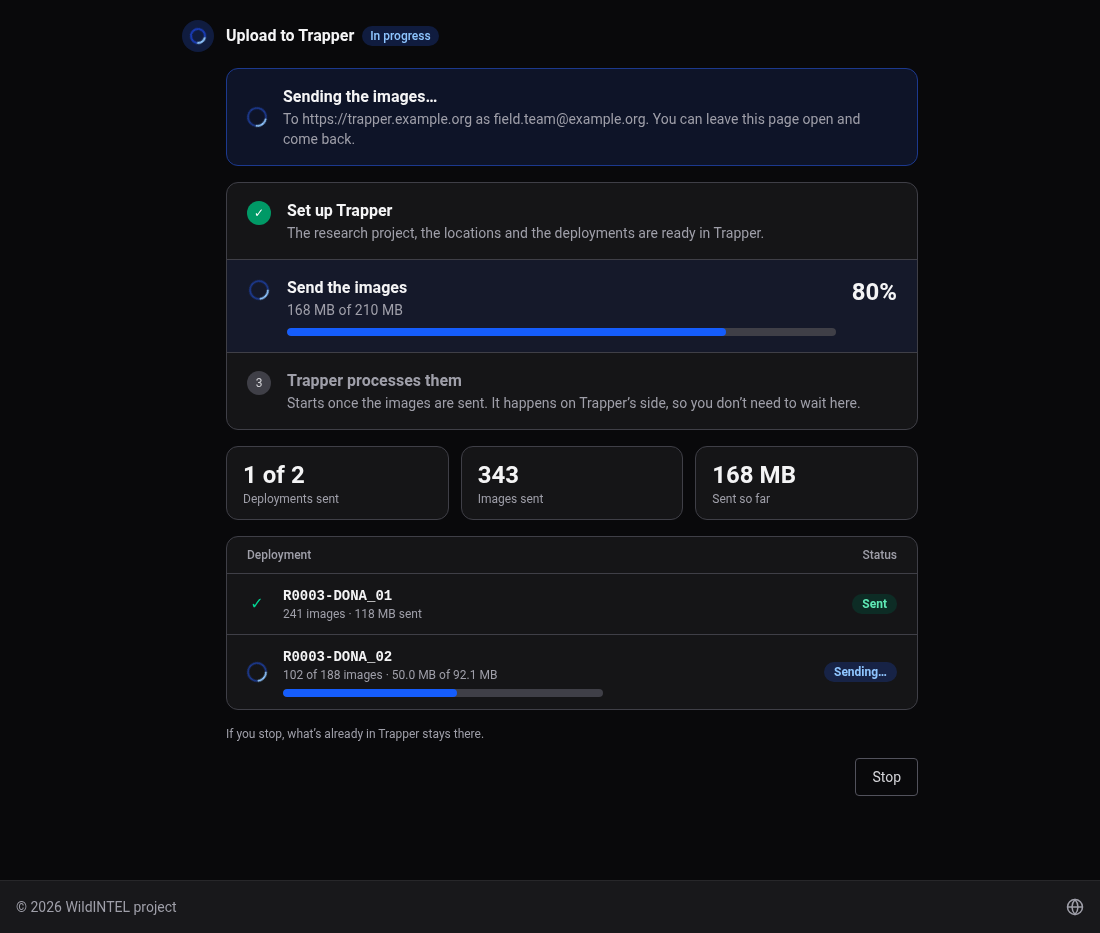Click the green checkmark for Set up Trapper
1100x933 pixels.
point(259,213)
